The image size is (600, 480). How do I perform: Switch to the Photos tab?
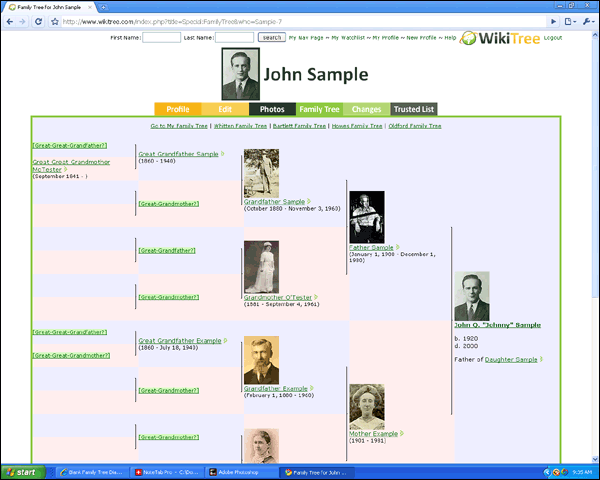pyautogui.click(x=272, y=109)
